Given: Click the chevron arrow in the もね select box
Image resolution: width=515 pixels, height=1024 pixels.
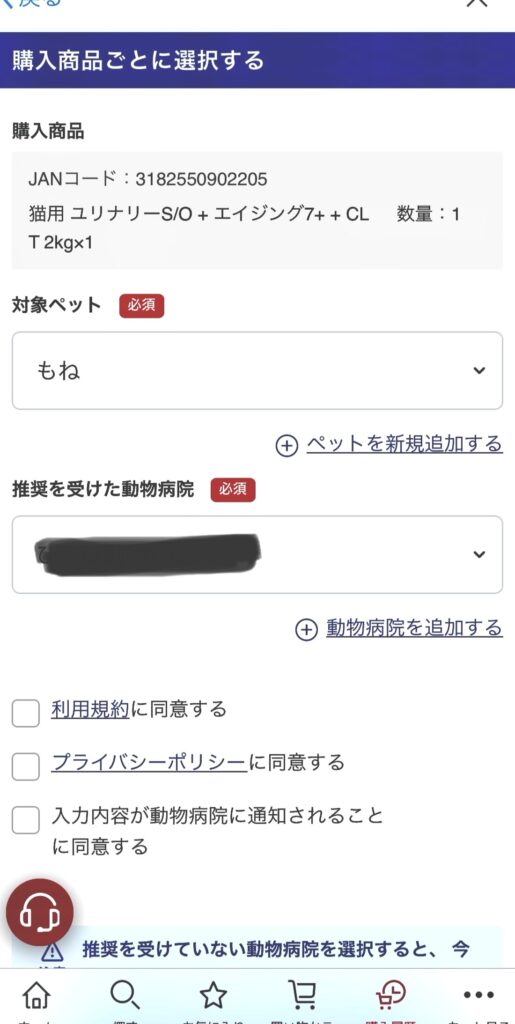Looking at the screenshot, I should tap(479, 371).
